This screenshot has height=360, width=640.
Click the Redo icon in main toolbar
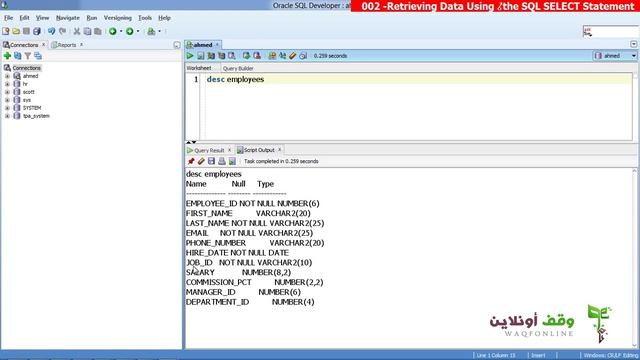[x=62, y=31]
